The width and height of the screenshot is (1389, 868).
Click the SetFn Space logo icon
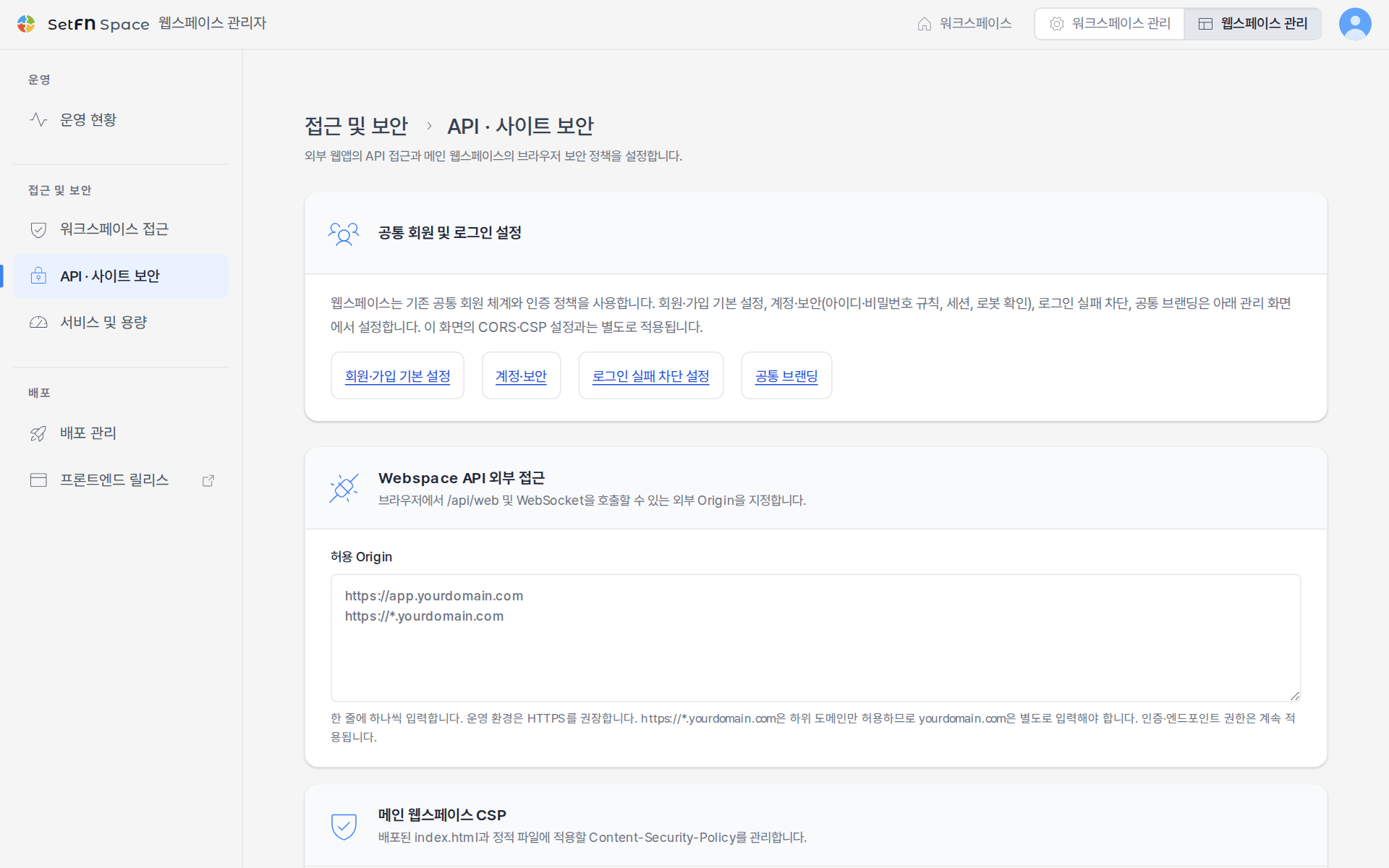(26, 24)
